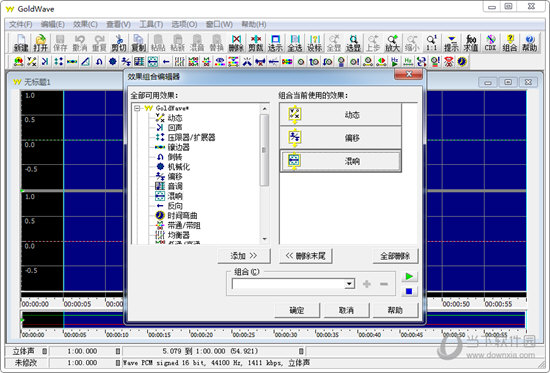Select the 混响 block in the chain list
The width and height of the screenshot is (550, 373).
tap(341, 161)
